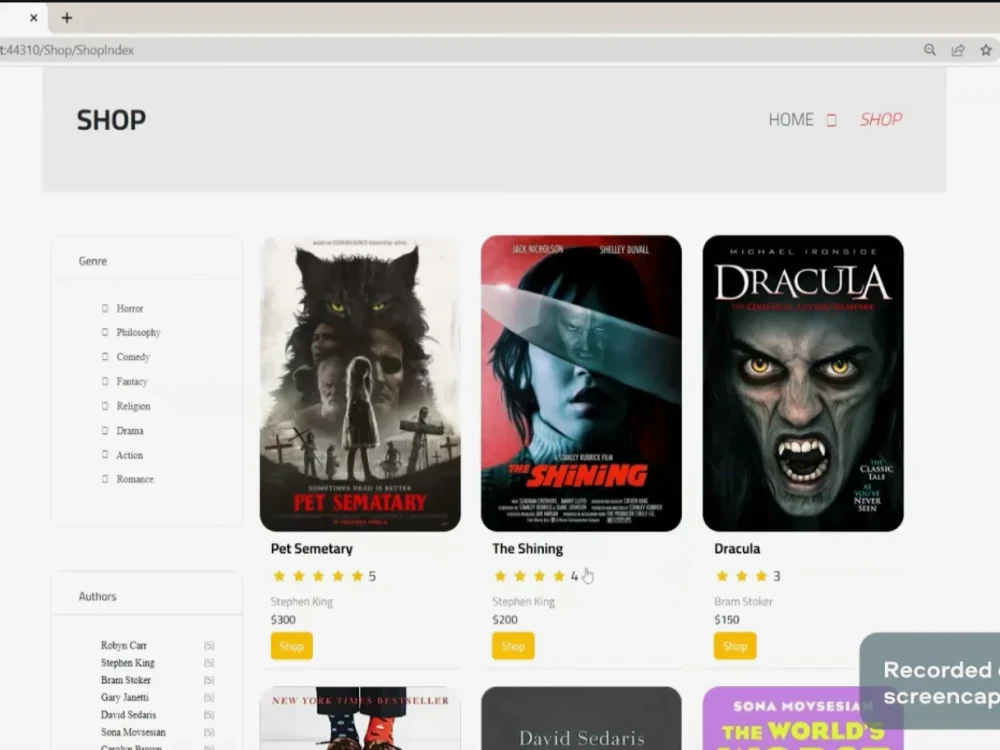Open the David Sedaris book cover
Screen dimensions: 1000x750
click(581, 718)
